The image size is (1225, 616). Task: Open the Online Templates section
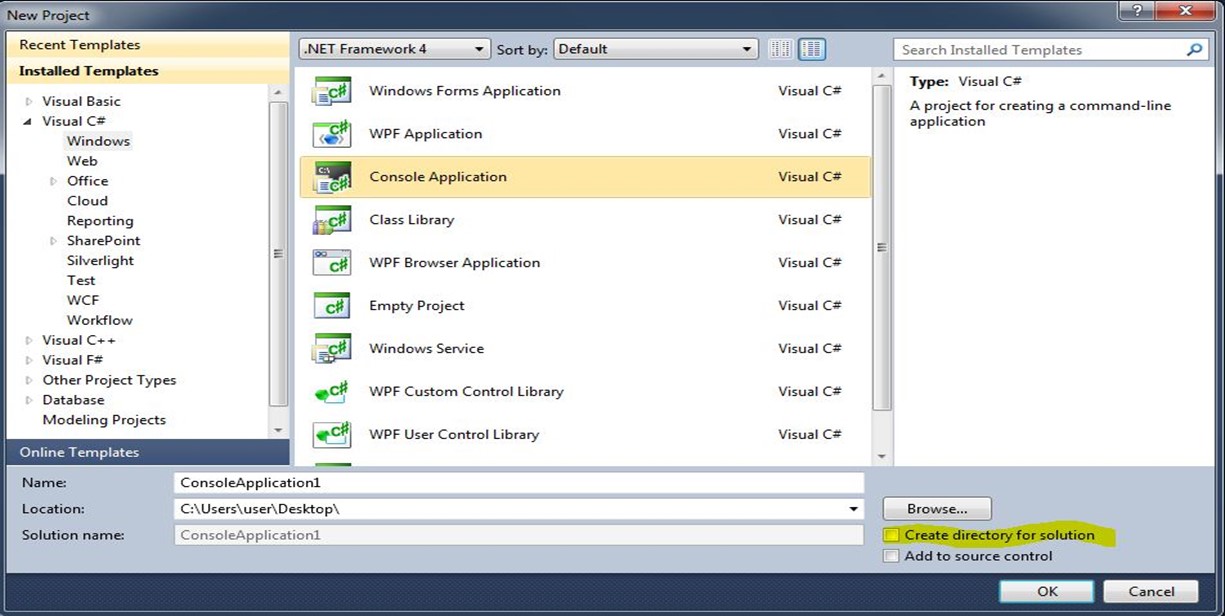point(148,452)
